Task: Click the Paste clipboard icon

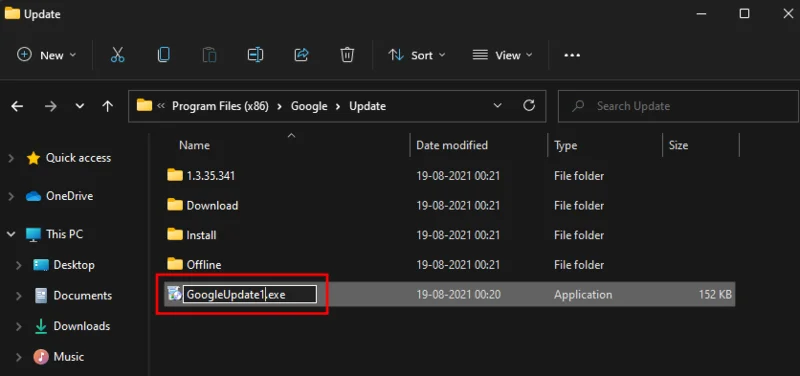Action: tap(209, 55)
